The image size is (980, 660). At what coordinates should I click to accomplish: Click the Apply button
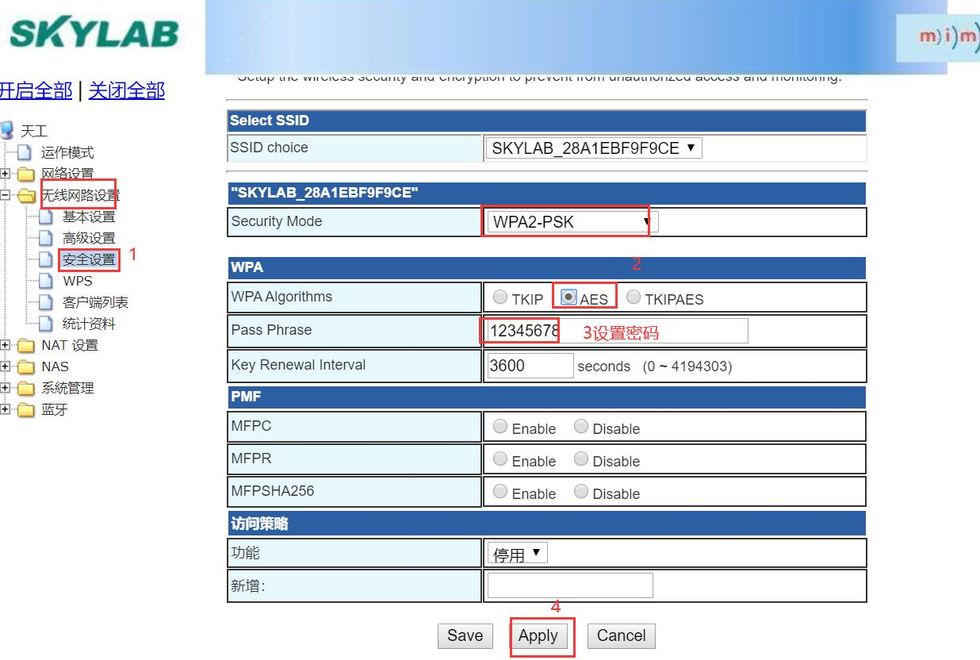[x=538, y=636]
